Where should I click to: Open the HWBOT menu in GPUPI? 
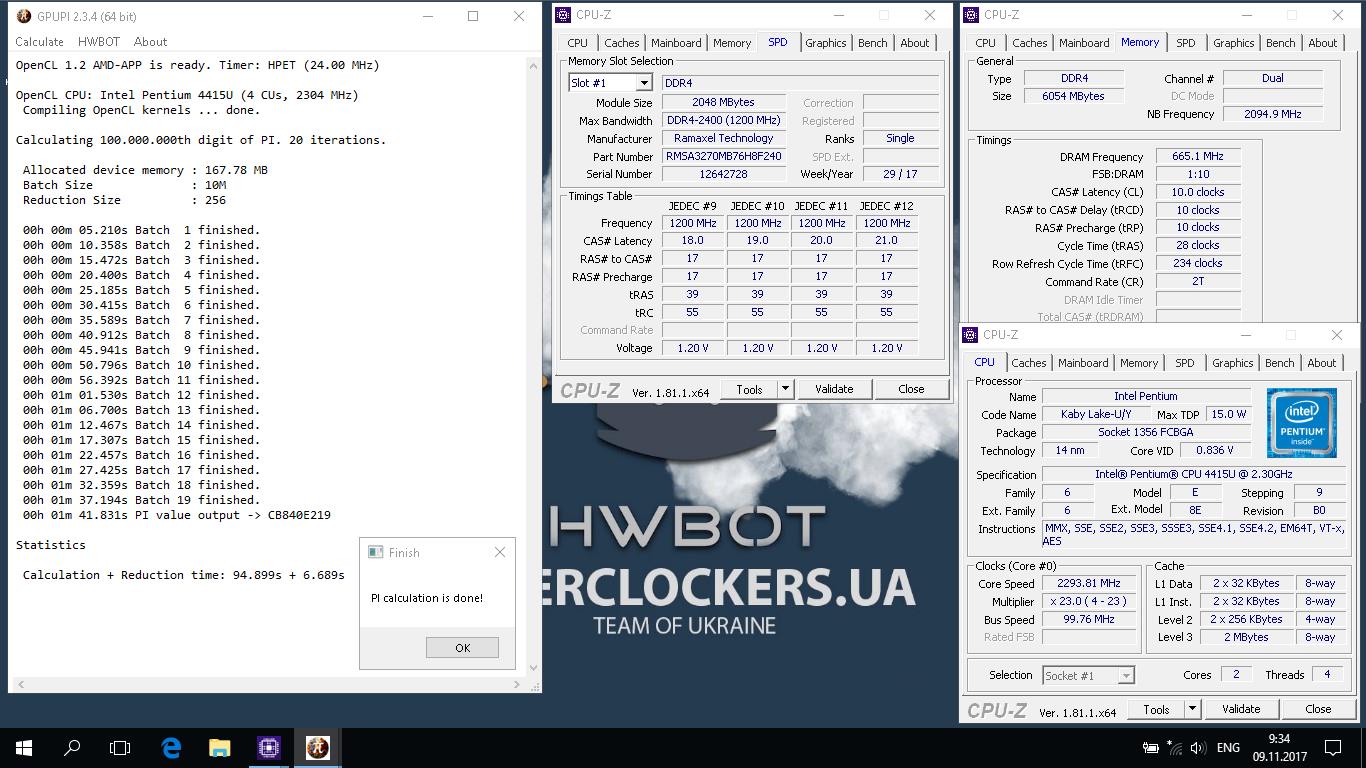pyautogui.click(x=98, y=42)
